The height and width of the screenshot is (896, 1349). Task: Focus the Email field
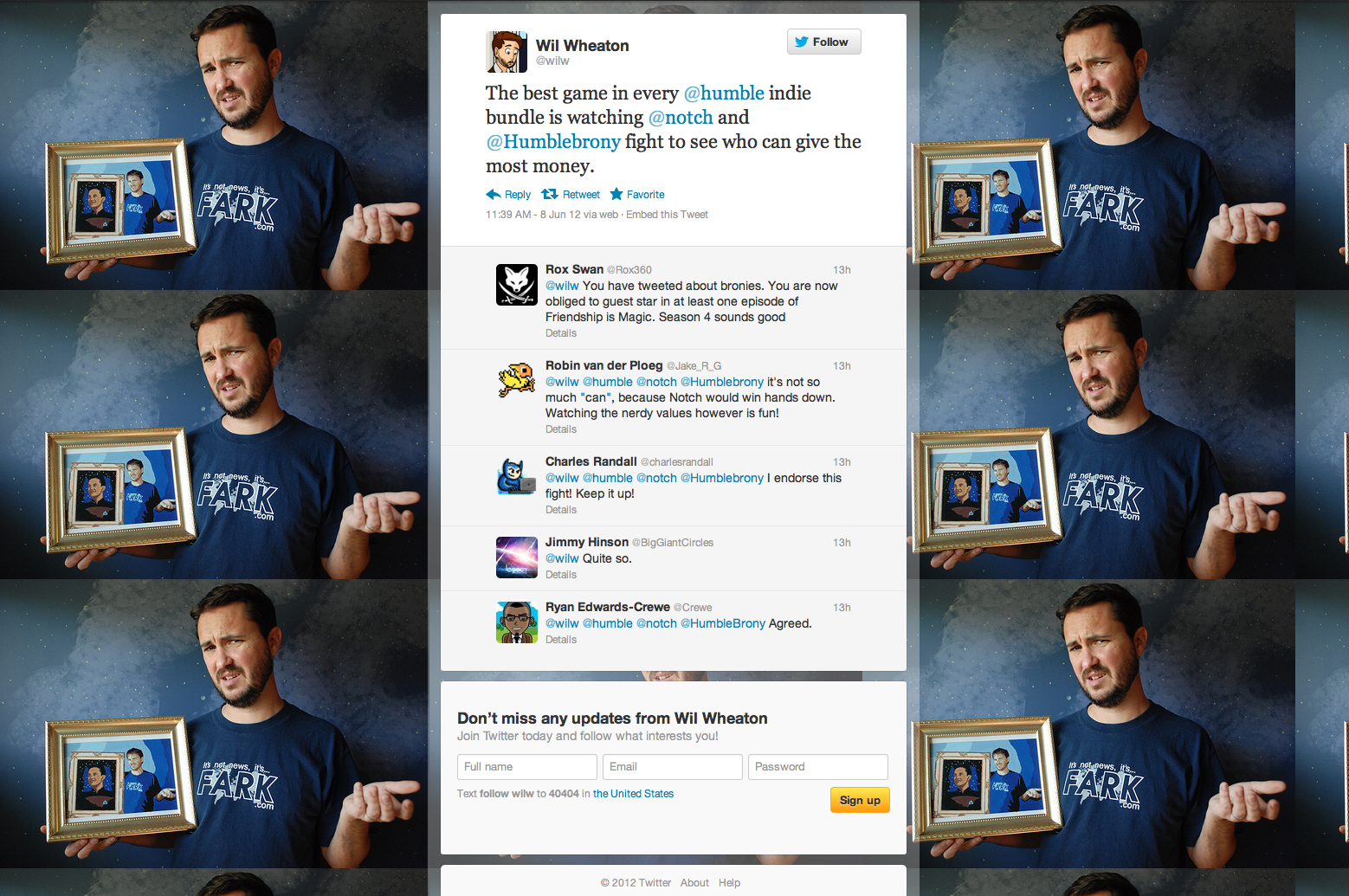673,767
